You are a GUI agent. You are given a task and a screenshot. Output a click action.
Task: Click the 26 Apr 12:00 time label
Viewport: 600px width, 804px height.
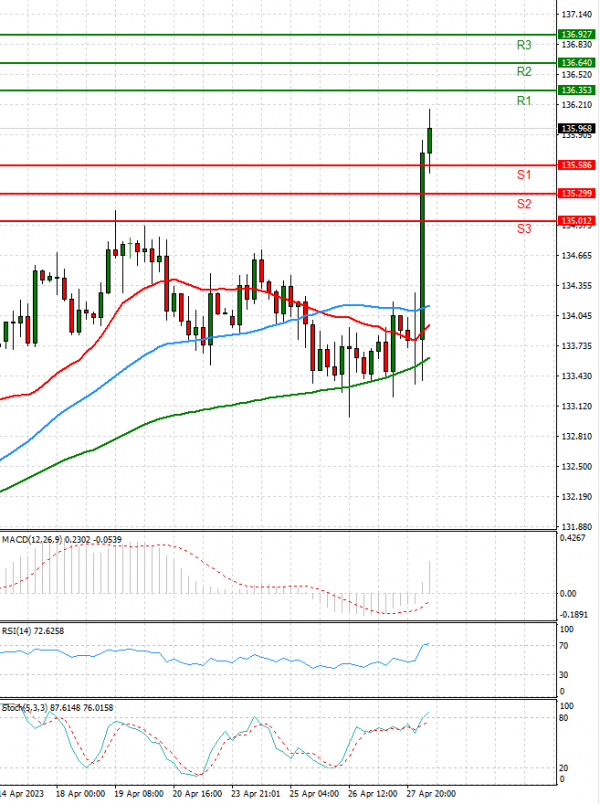(x=373, y=794)
